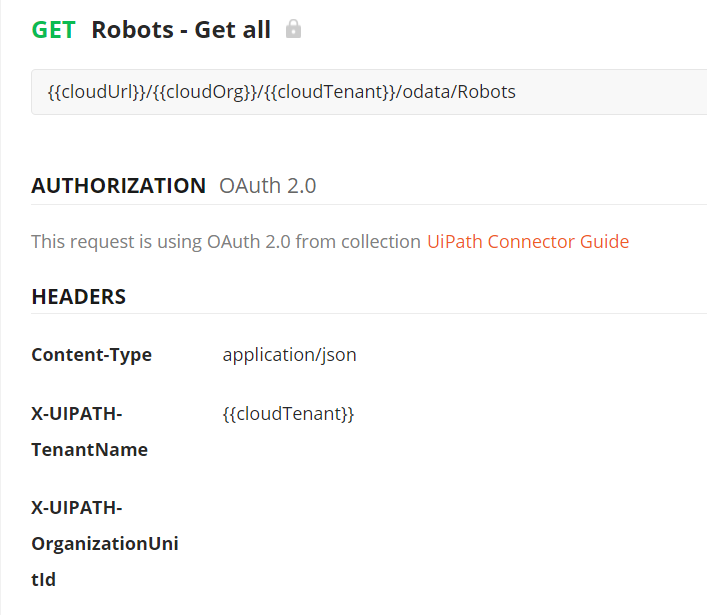Screen dimensions: 707x615
Task: Click the AUTHORIZATION section heading
Action: (x=118, y=186)
